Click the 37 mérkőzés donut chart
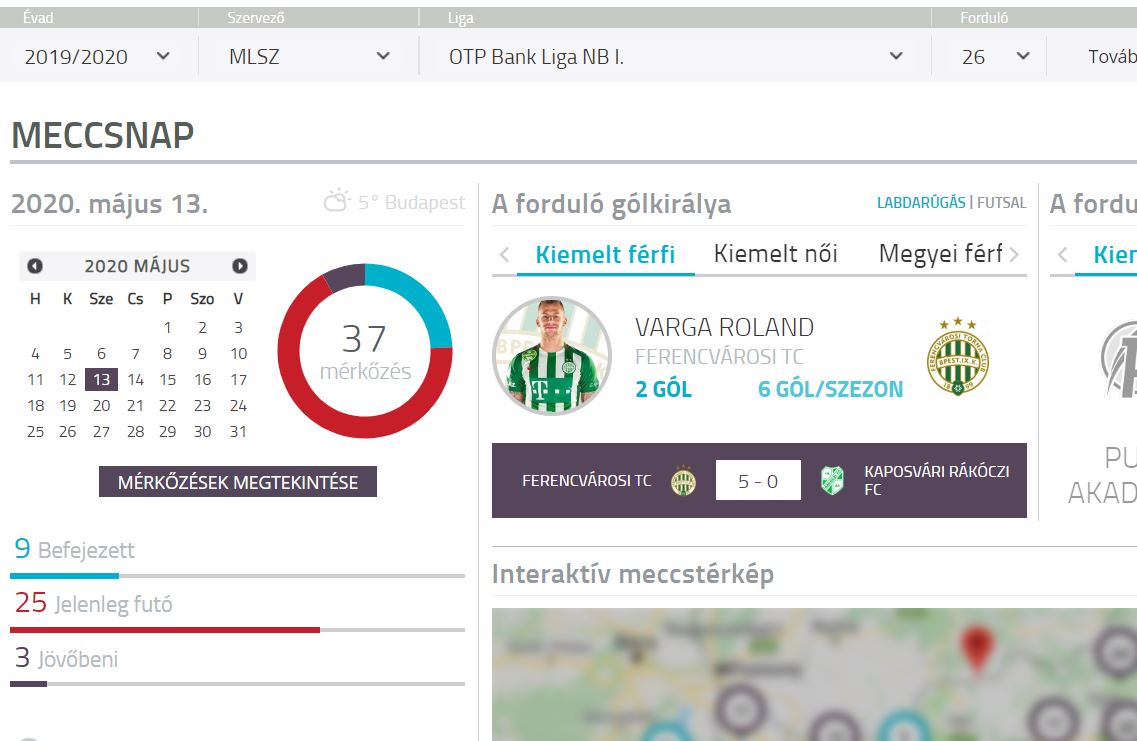Viewport: 1137px width, 741px height. coord(365,351)
